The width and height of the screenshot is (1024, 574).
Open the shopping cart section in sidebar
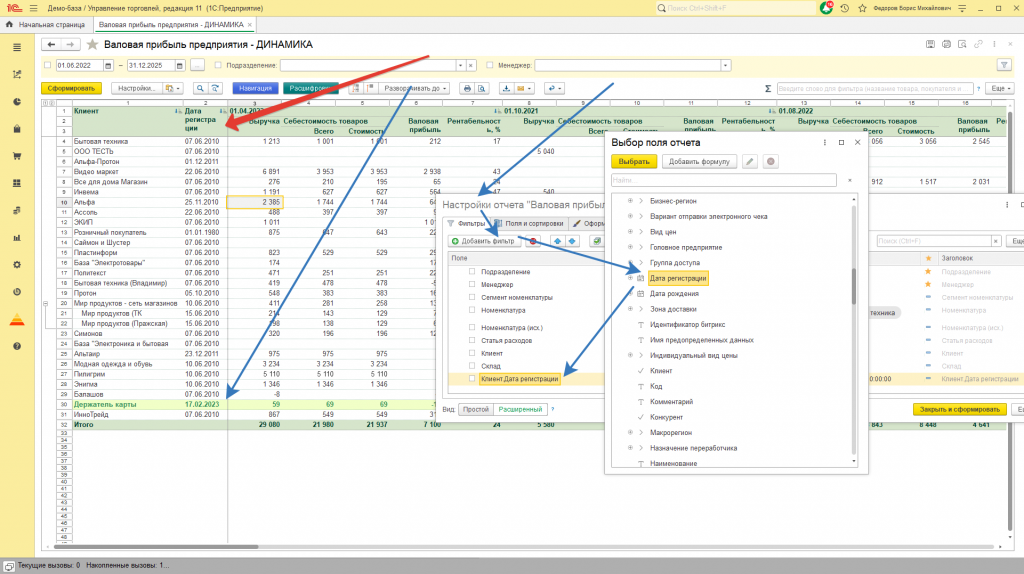click(17, 156)
